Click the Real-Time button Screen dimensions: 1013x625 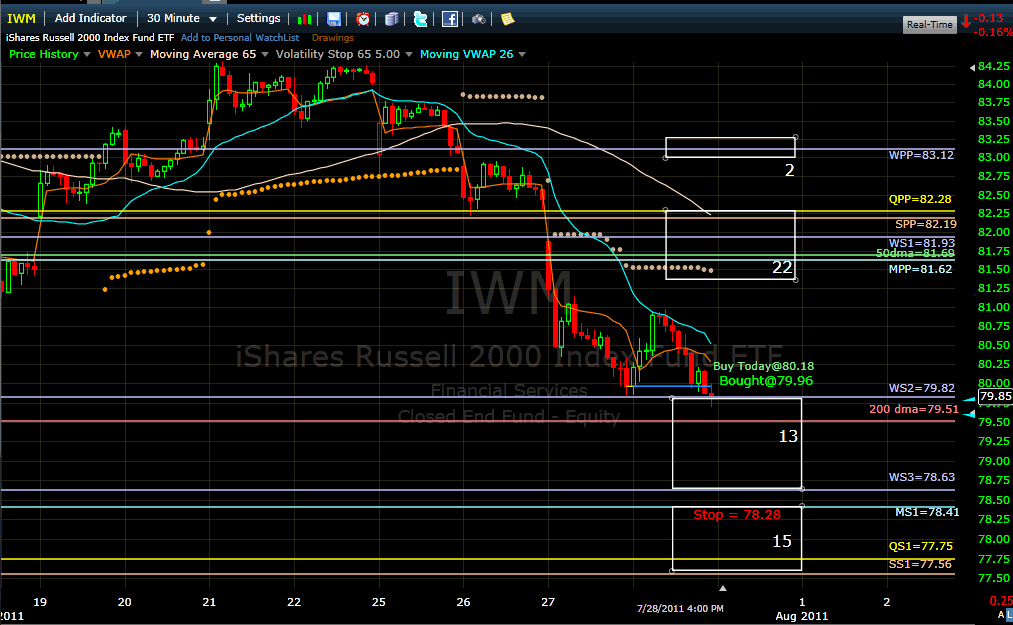coord(930,25)
